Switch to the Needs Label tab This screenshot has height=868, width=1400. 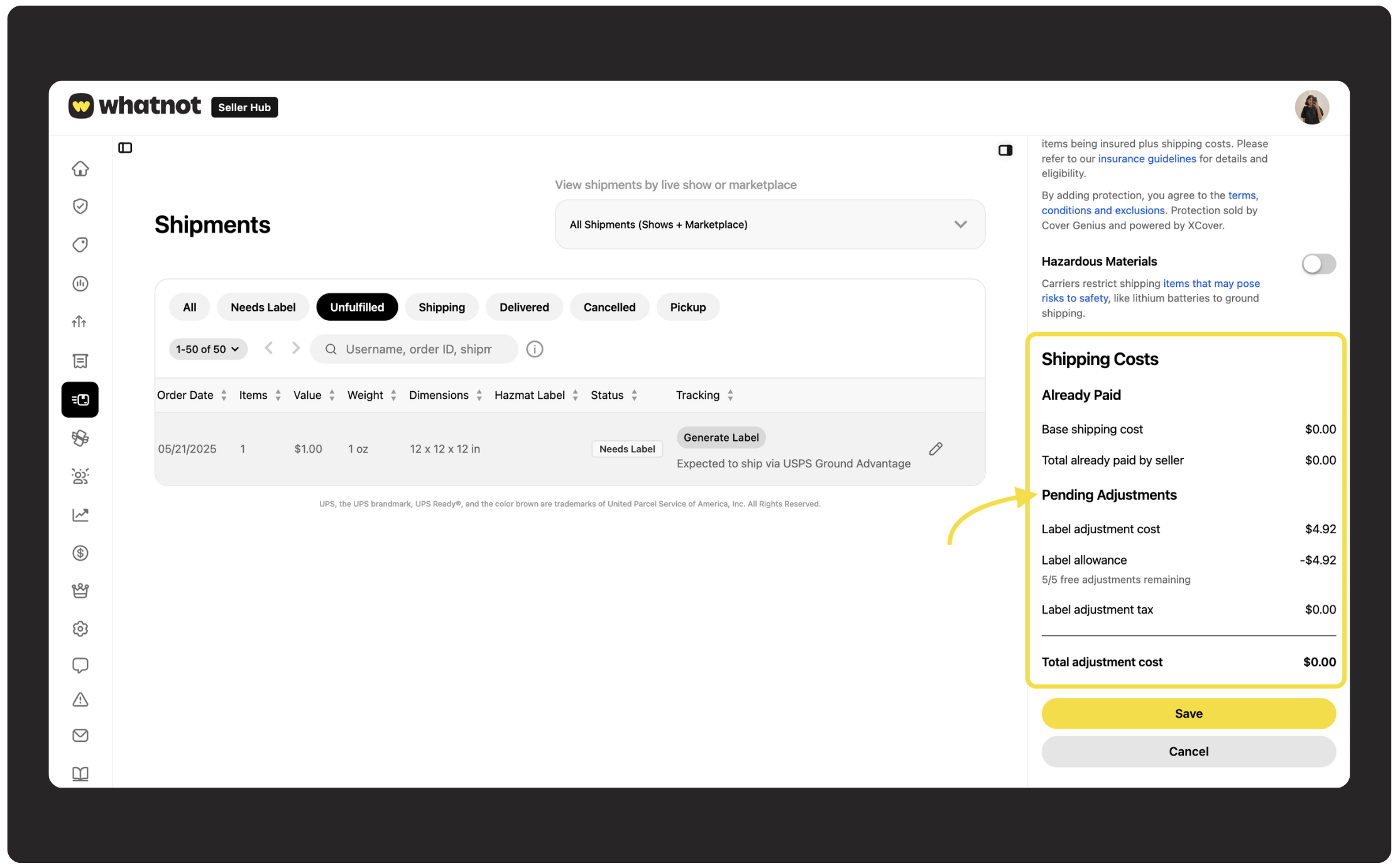click(263, 307)
